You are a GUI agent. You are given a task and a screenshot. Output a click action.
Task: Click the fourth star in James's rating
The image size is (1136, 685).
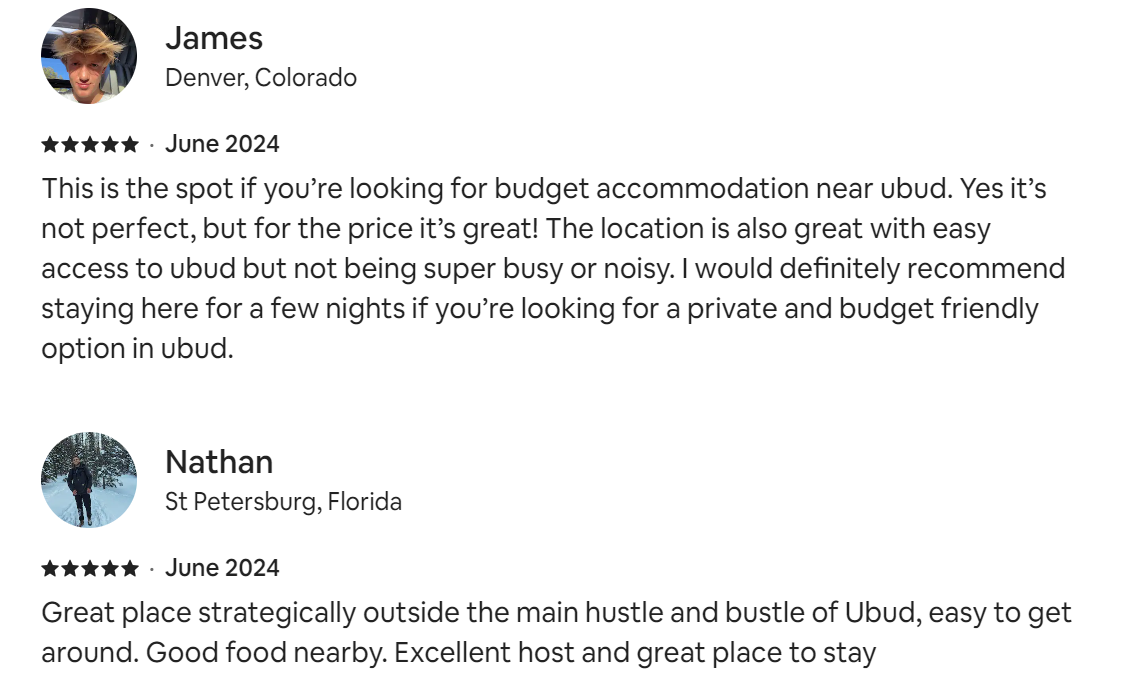pyautogui.click(x=110, y=145)
